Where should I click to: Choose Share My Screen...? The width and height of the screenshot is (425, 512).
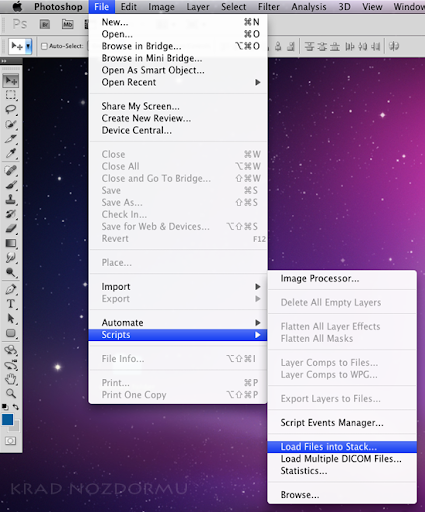pyautogui.click(x=178, y=106)
